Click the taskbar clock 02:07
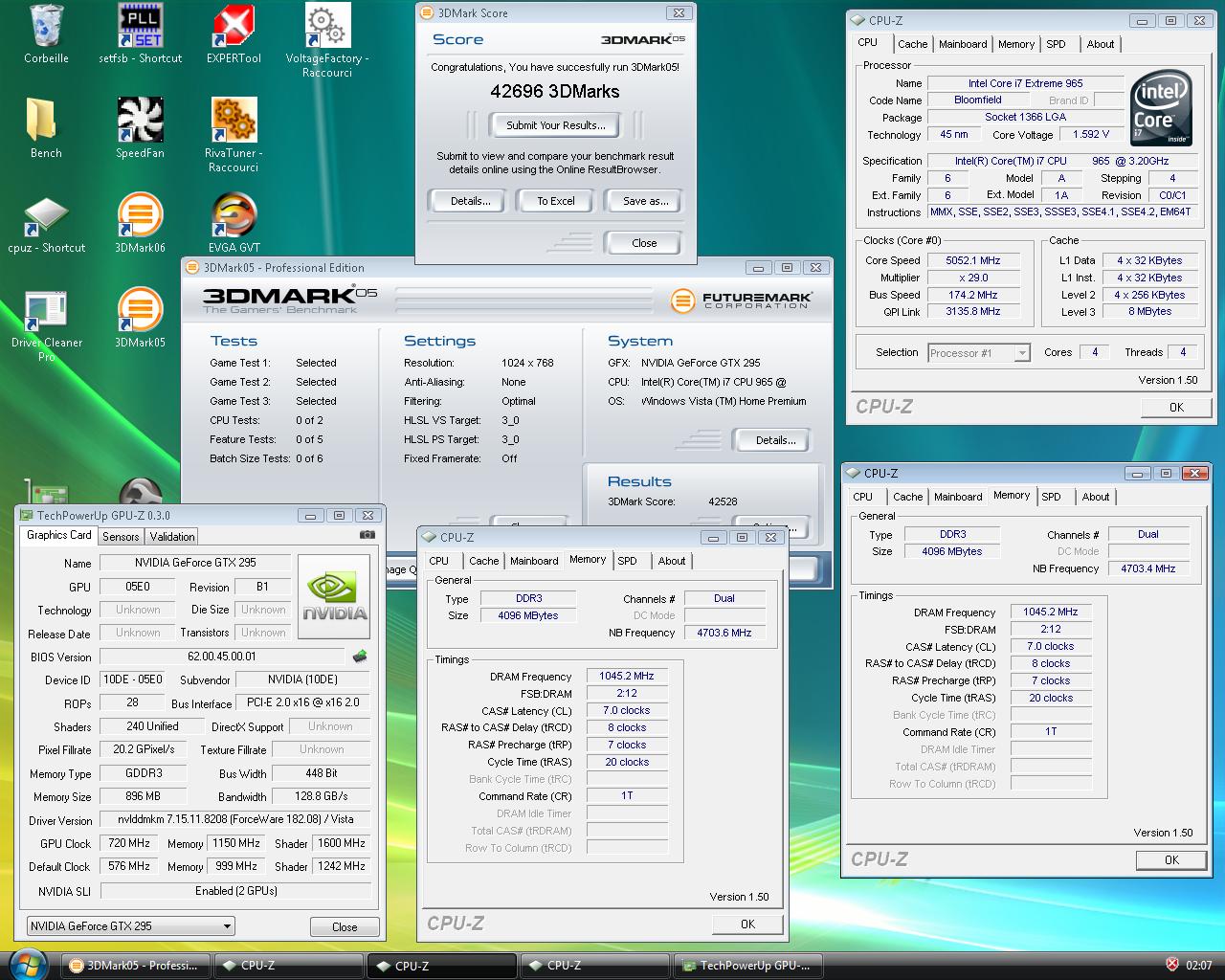 click(1198, 965)
